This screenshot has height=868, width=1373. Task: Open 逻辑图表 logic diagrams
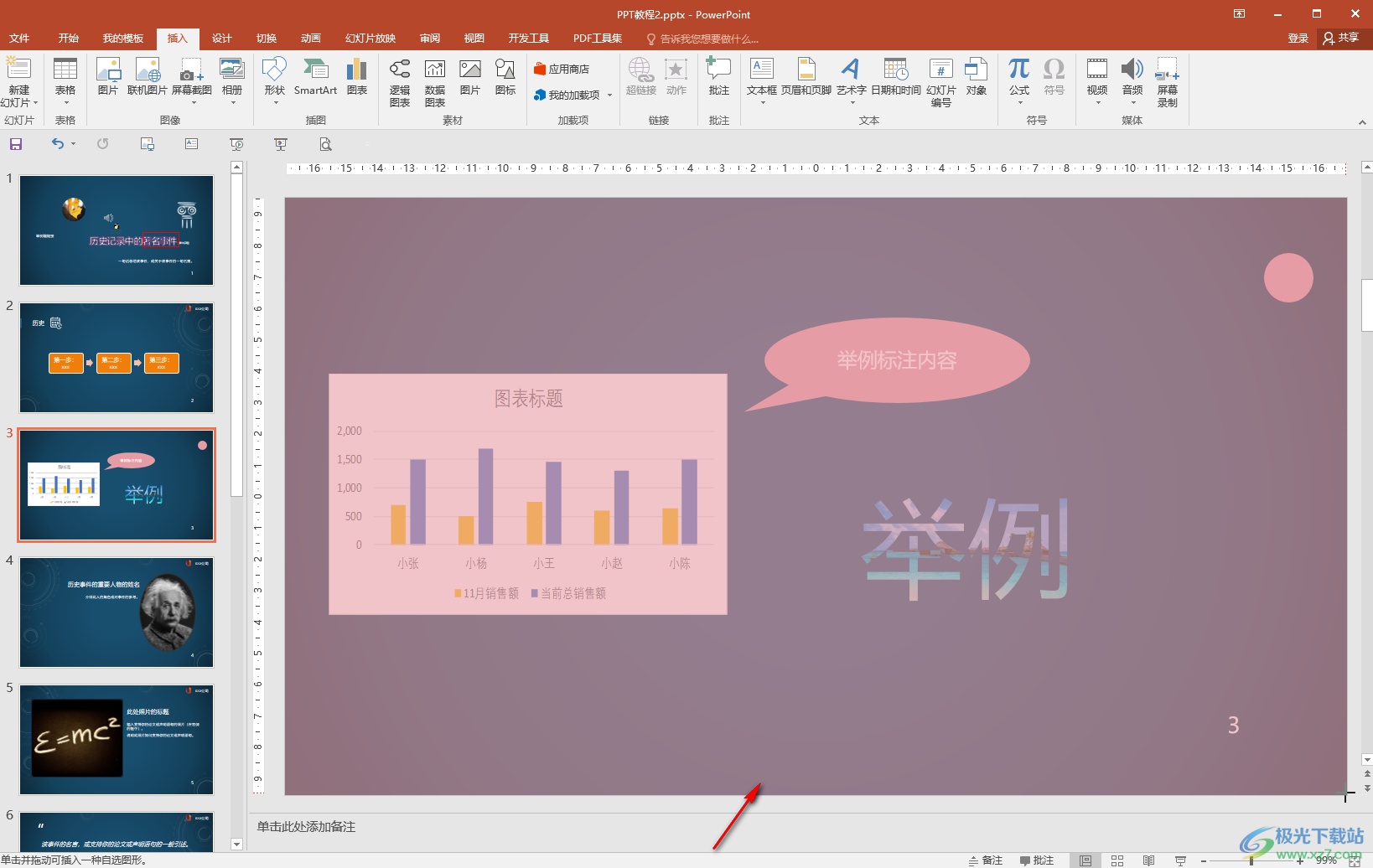(x=400, y=83)
